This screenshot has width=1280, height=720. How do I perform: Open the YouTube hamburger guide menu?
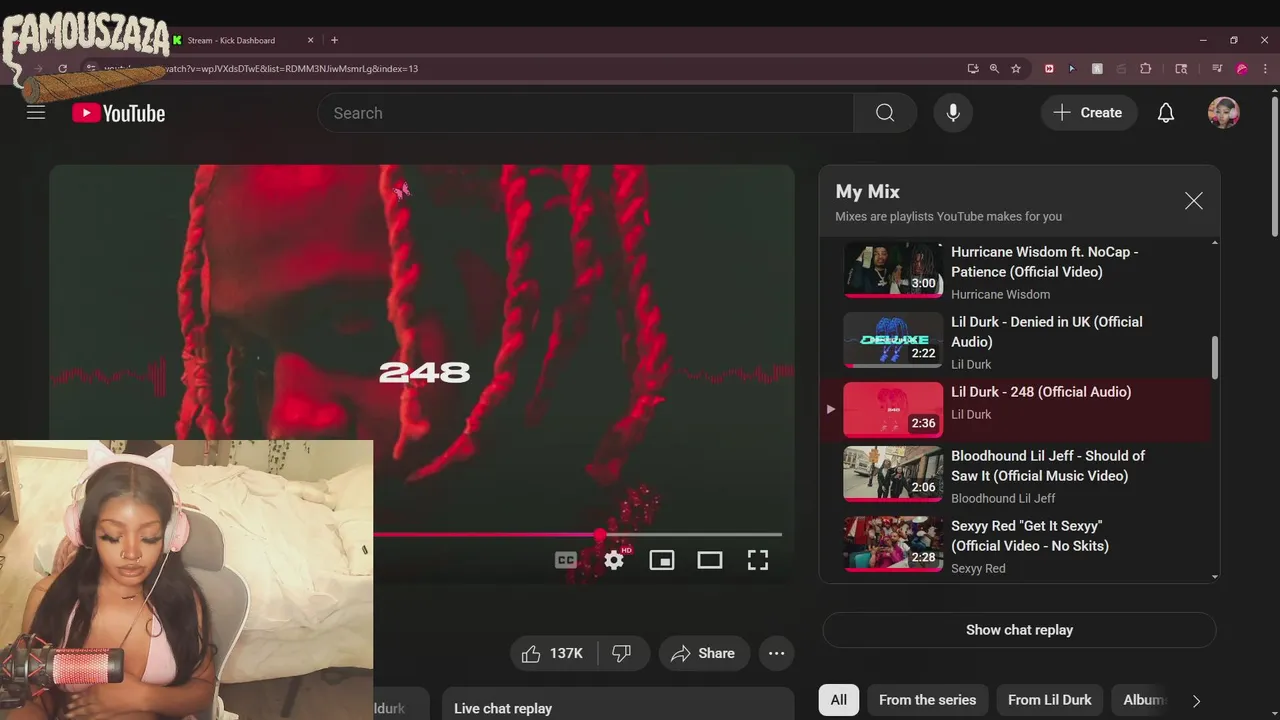(x=36, y=113)
